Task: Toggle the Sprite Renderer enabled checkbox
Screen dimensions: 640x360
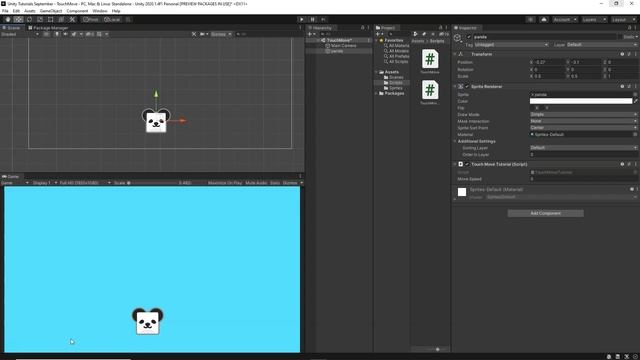Action: [467, 87]
